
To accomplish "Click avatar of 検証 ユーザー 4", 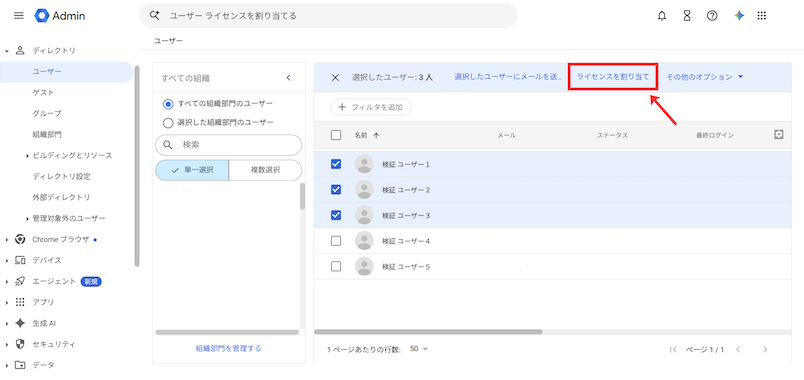I will pyautogui.click(x=364, y=241).
